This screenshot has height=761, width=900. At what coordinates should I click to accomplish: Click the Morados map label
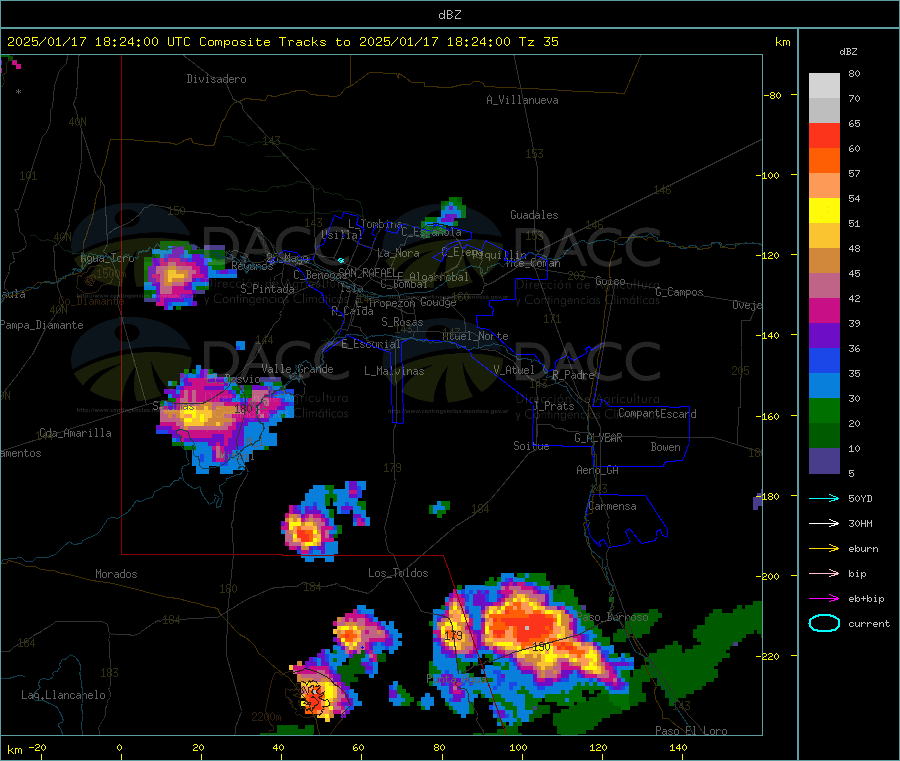pyautogui.click(x=116, y=574)
